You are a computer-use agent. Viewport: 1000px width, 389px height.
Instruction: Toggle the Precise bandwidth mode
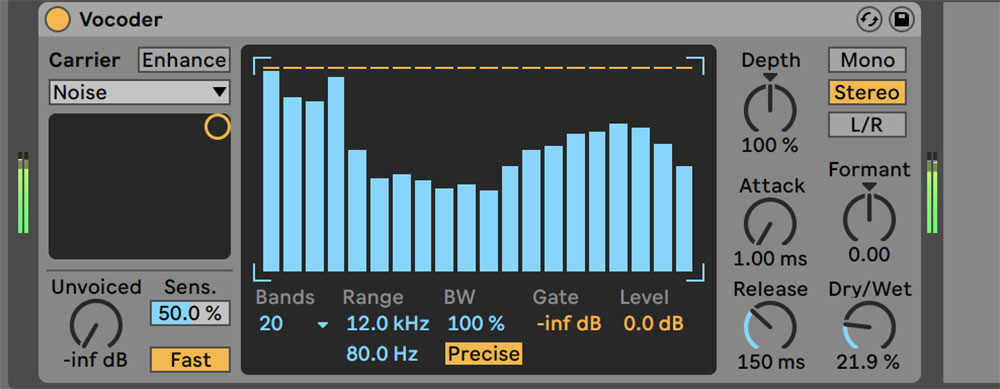(x=483, y=353)
